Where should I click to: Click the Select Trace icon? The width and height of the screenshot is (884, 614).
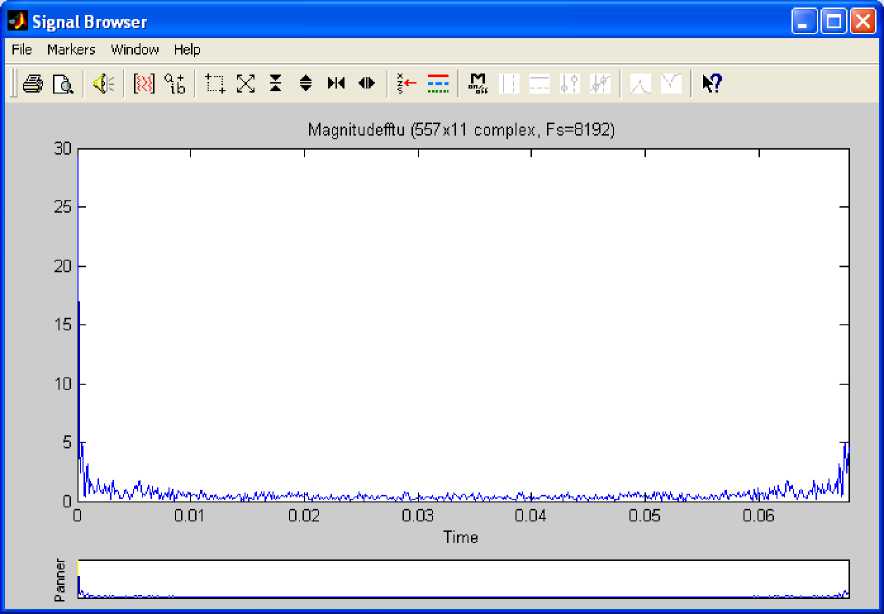pyautogui.click(x=406, y=84)
